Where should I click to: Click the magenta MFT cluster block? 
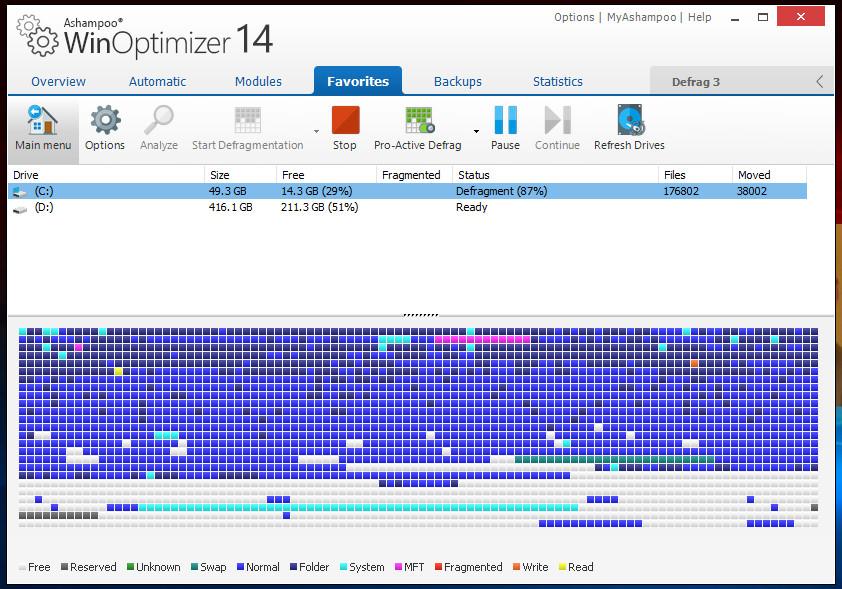(x=483, y=339)
